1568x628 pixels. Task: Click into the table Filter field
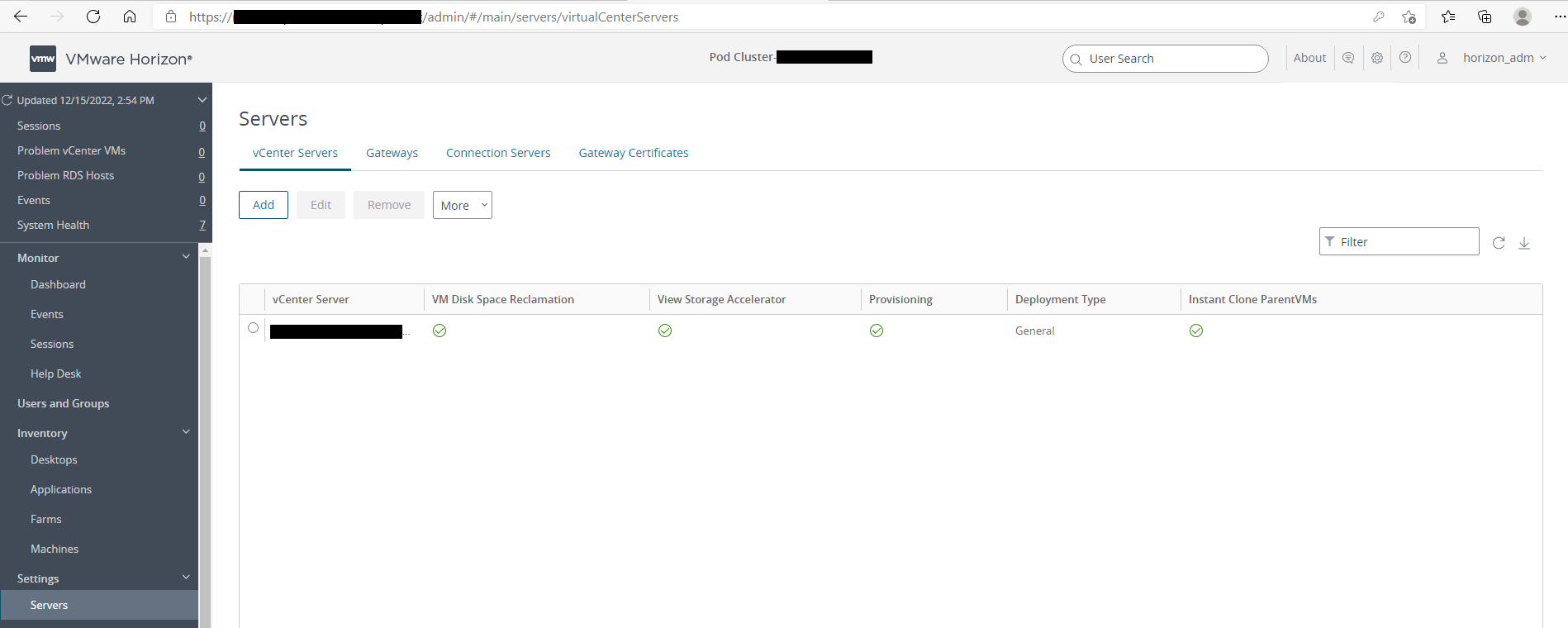tap(1399, 241)
